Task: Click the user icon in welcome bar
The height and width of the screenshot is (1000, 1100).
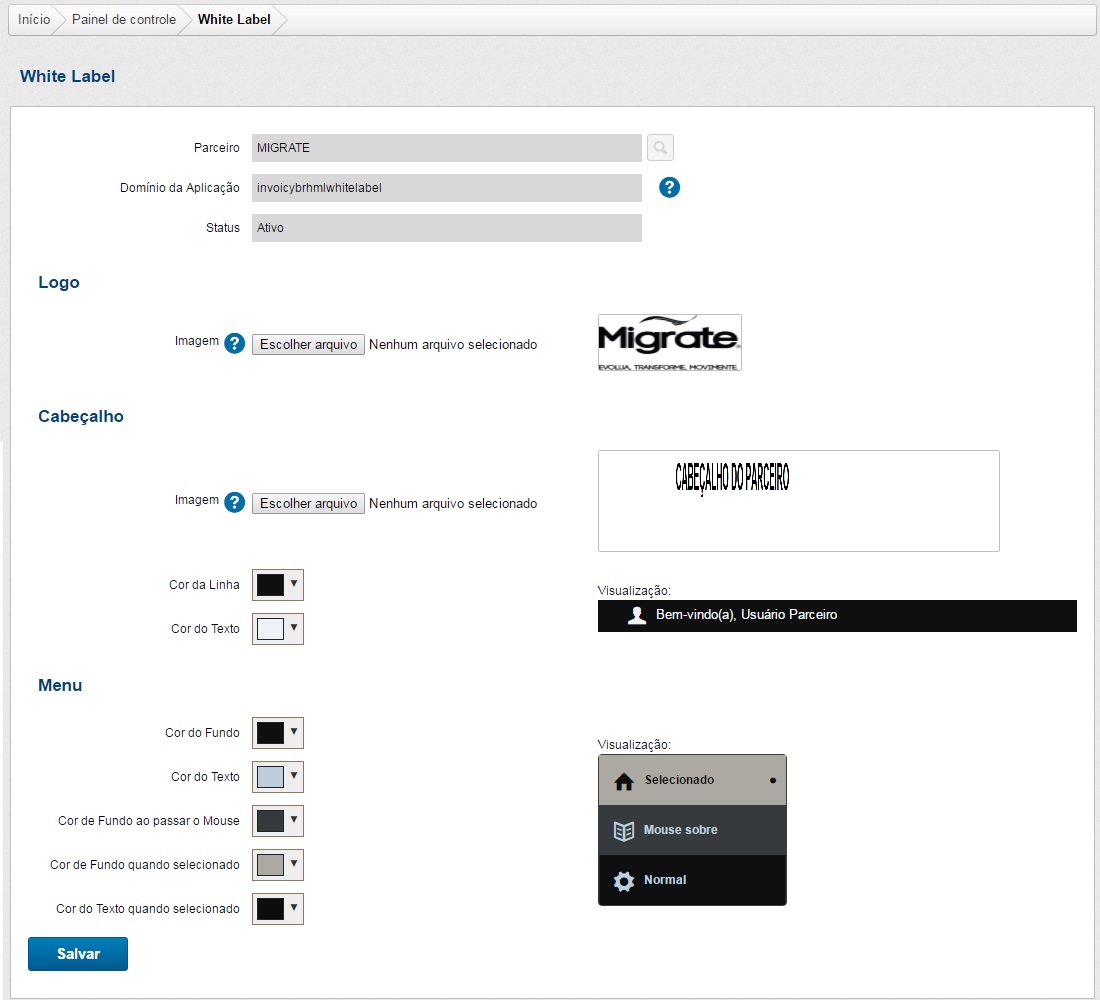Action: [637, 615]
